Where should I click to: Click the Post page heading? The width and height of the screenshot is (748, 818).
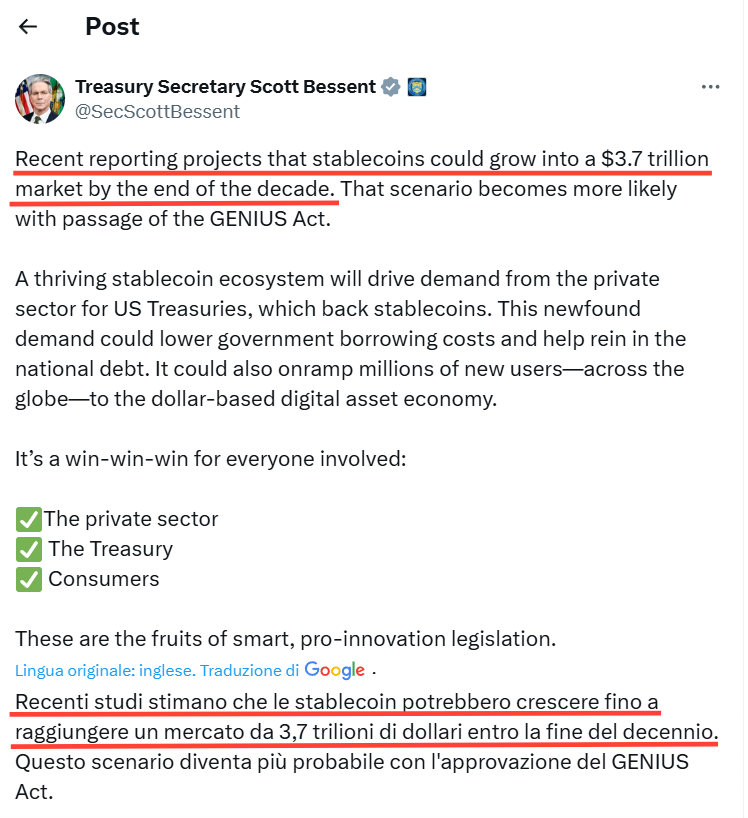coord(112,27)
